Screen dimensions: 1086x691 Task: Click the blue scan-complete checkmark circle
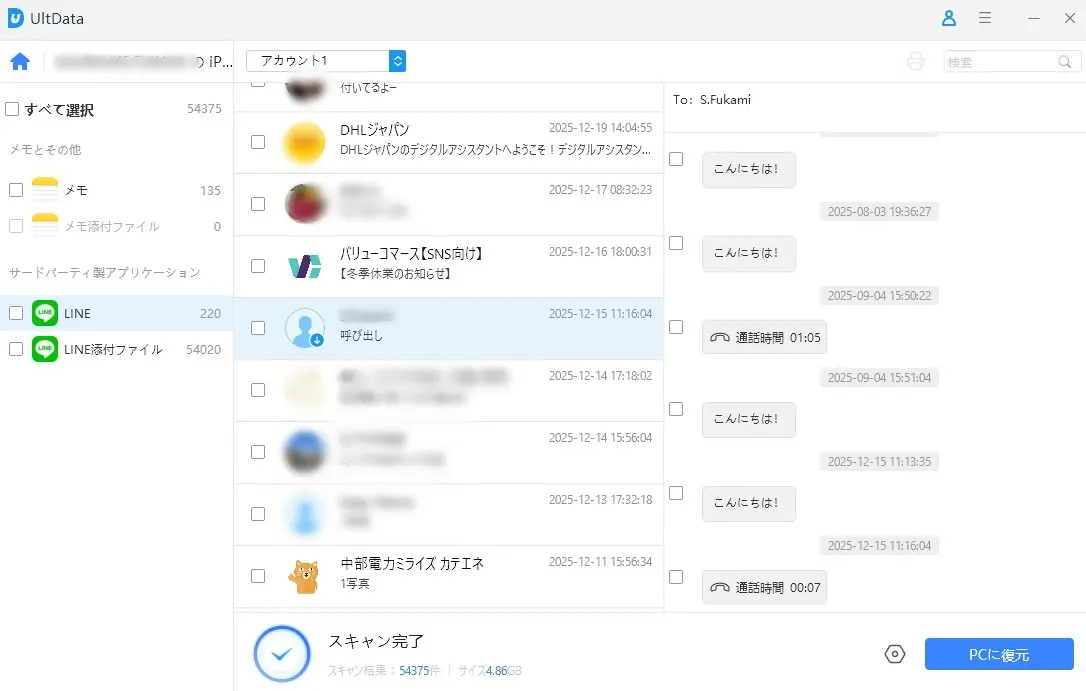281,653
